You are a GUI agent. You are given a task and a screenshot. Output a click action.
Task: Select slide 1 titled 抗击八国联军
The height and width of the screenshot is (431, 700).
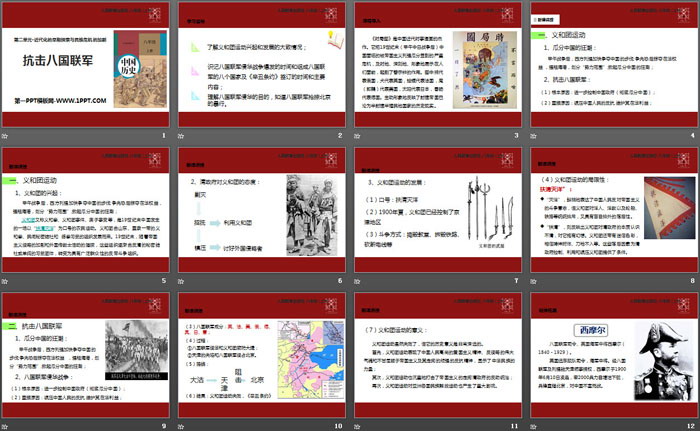pyautogui.click(x=85, y=64)
